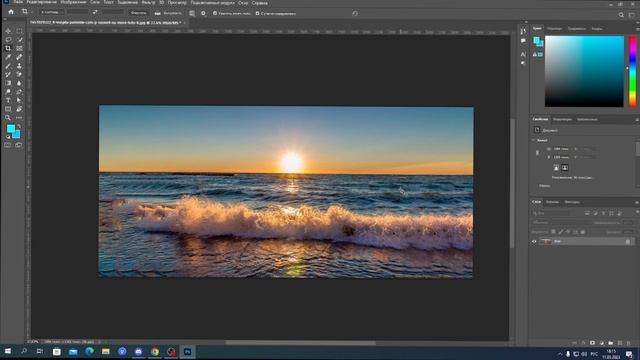
Task: Open crop ratio dropdown
Action: click(51, 12)
